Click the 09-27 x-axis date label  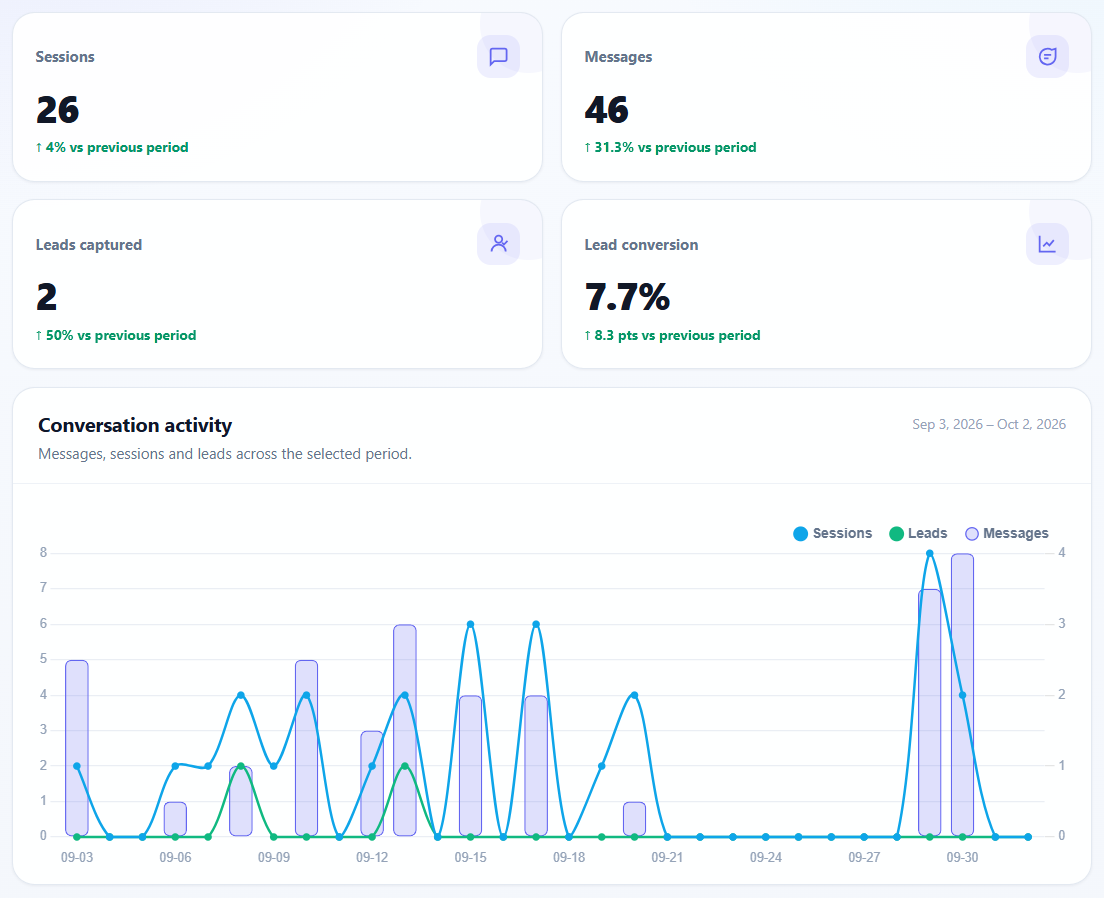pyautogui.click(x=864, y=857)
